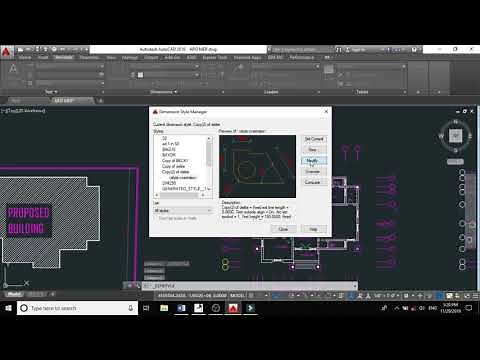Click the New button in Dimension Style Manager
480x360 pixels.
[x=314, y=150]
